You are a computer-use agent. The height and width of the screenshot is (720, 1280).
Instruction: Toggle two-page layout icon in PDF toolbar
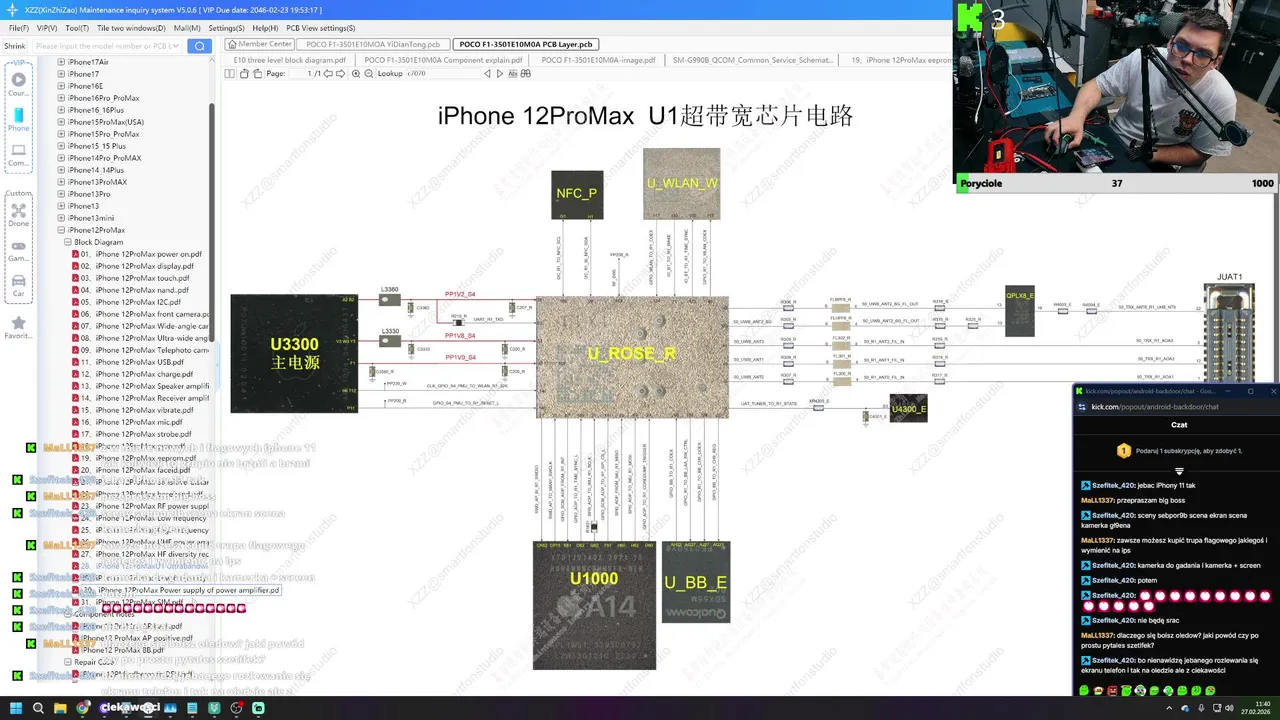(x=229, y=74)
